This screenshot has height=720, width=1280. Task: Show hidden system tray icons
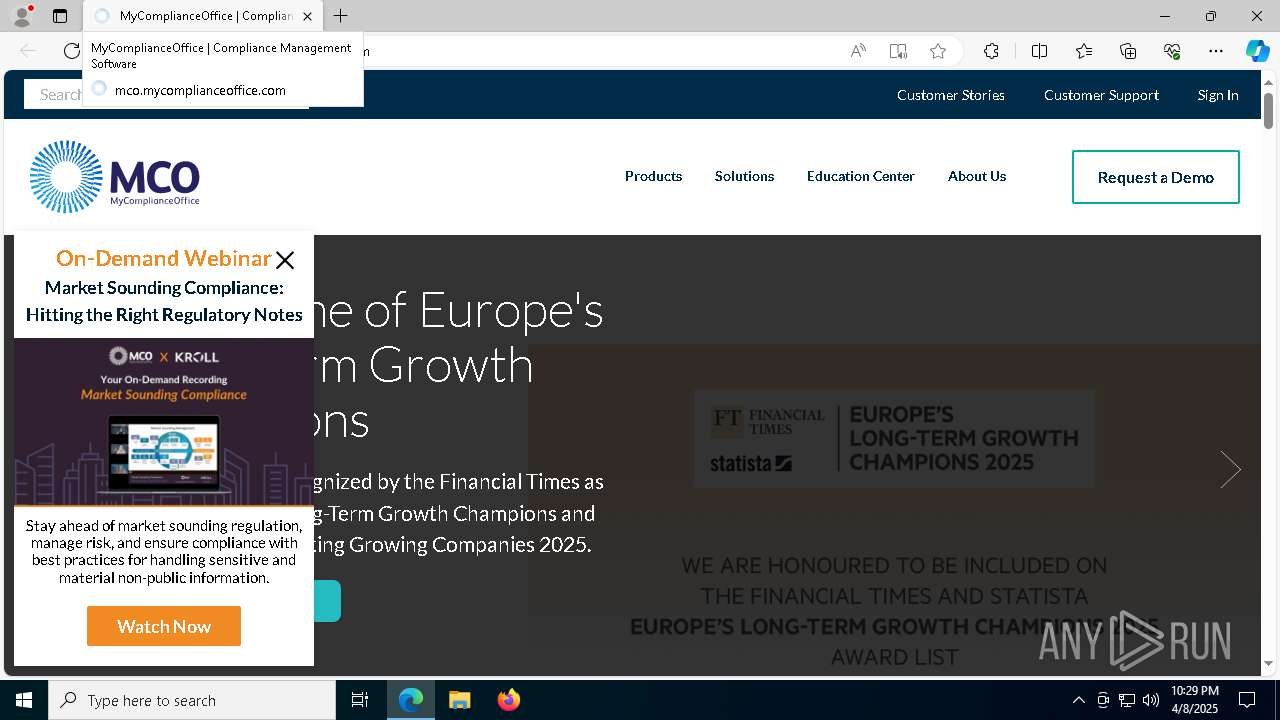tap(1078, 700)
